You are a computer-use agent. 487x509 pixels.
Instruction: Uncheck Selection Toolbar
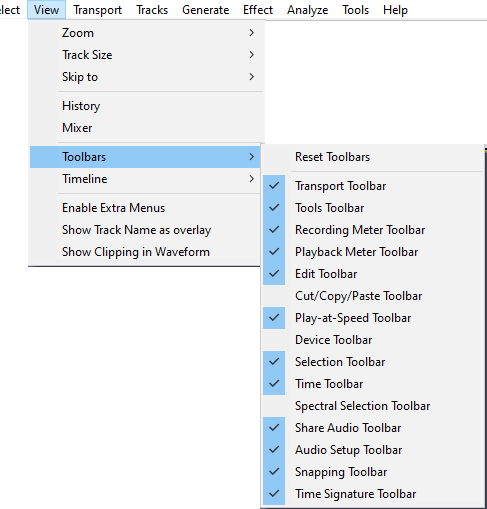coord(373,362)
